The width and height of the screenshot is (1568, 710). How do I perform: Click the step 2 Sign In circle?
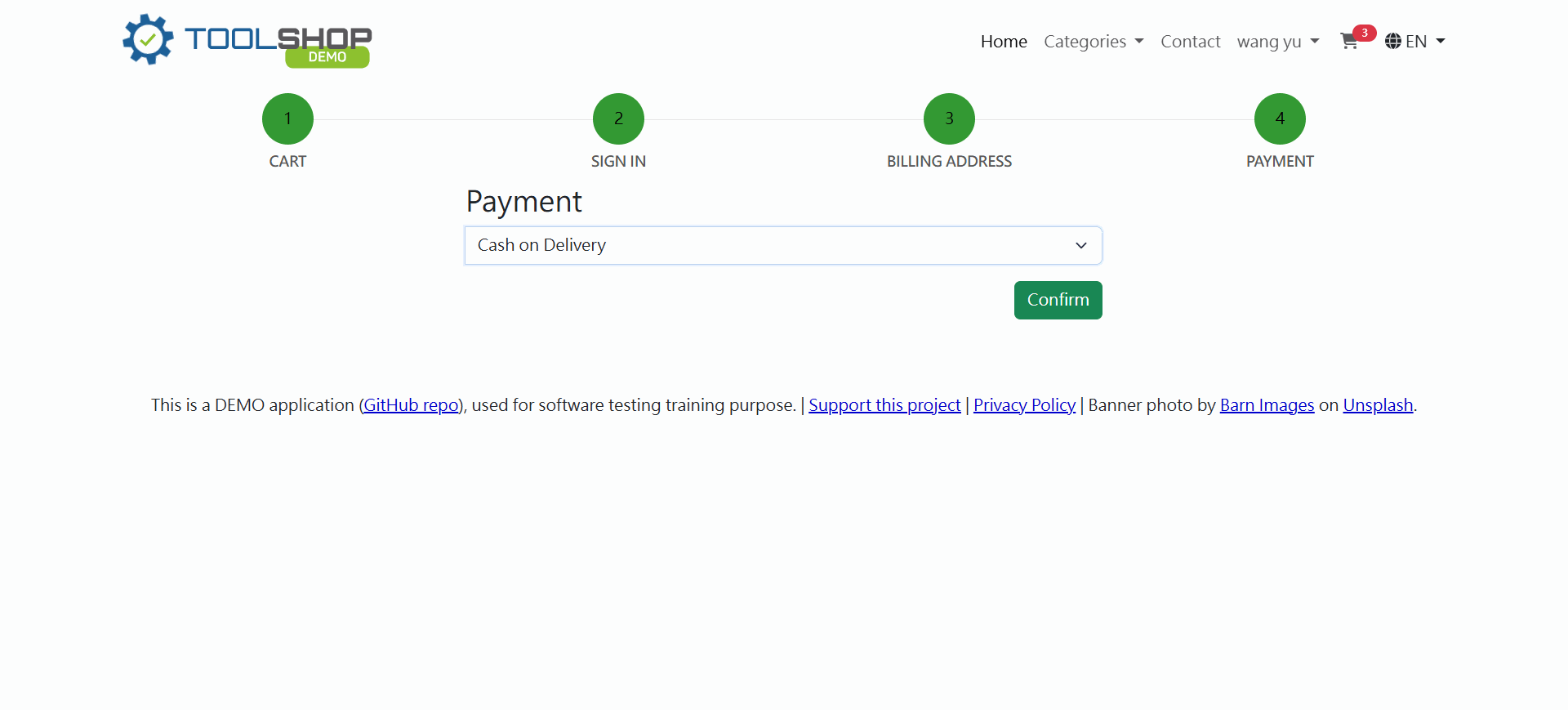pos(618,119)
